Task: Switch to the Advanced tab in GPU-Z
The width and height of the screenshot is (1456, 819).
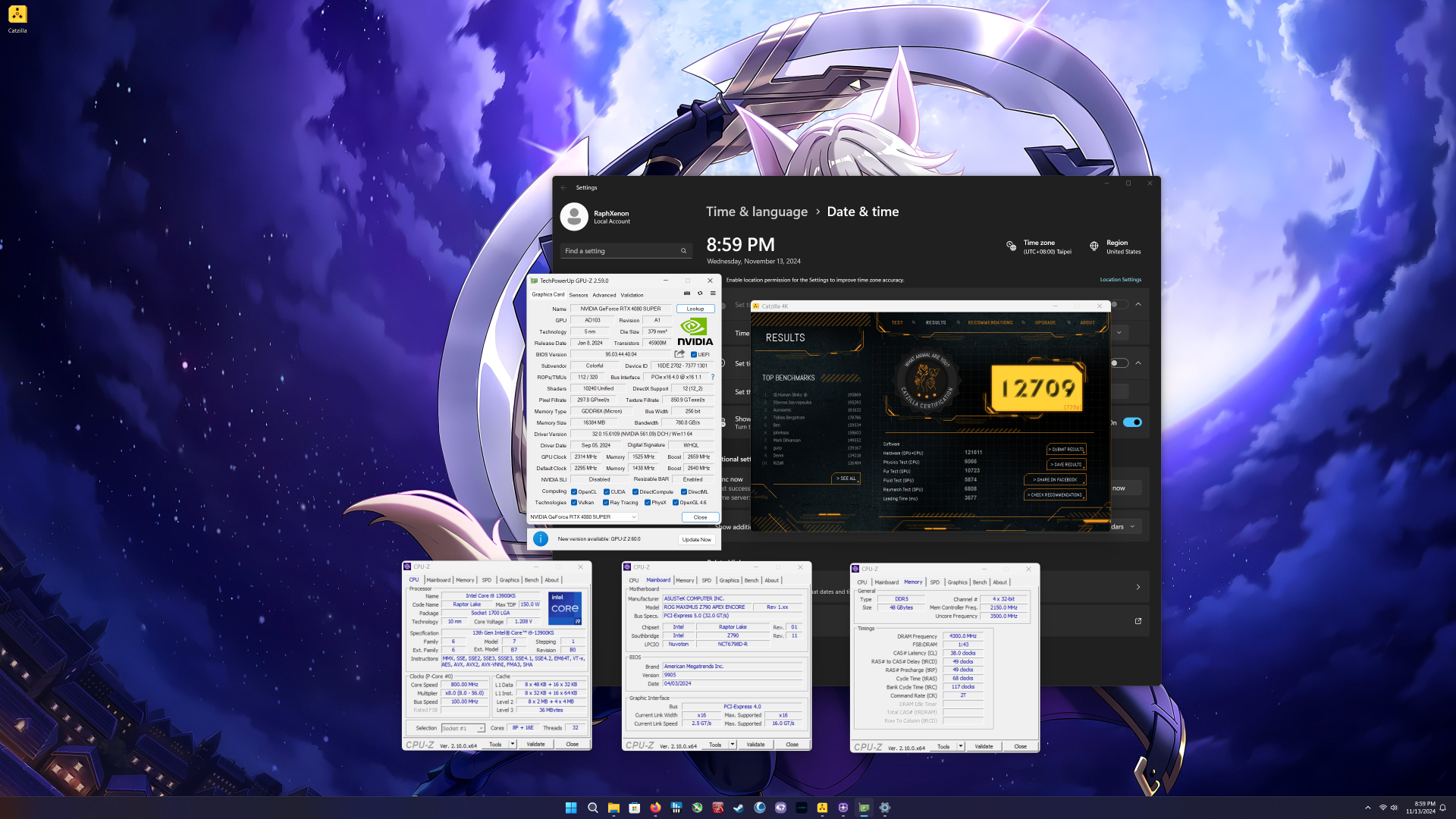Action: [x=604, y=295]
